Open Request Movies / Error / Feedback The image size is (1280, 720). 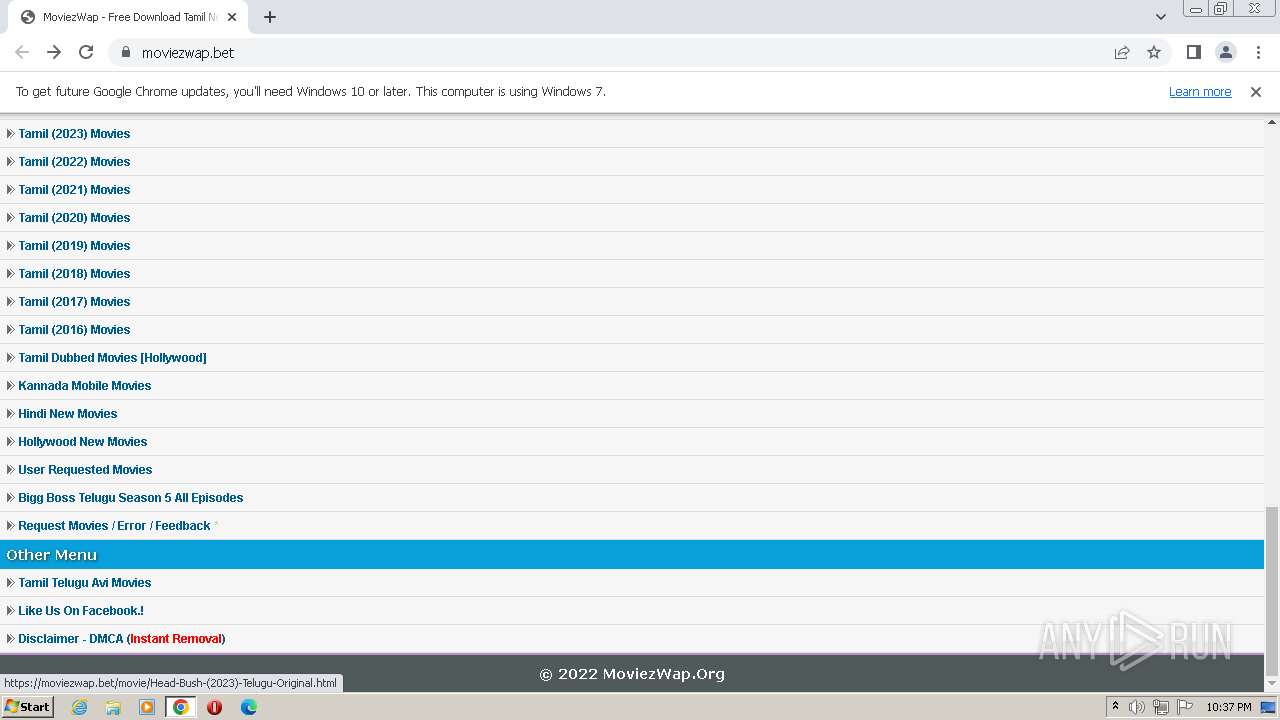coord(114,525)
